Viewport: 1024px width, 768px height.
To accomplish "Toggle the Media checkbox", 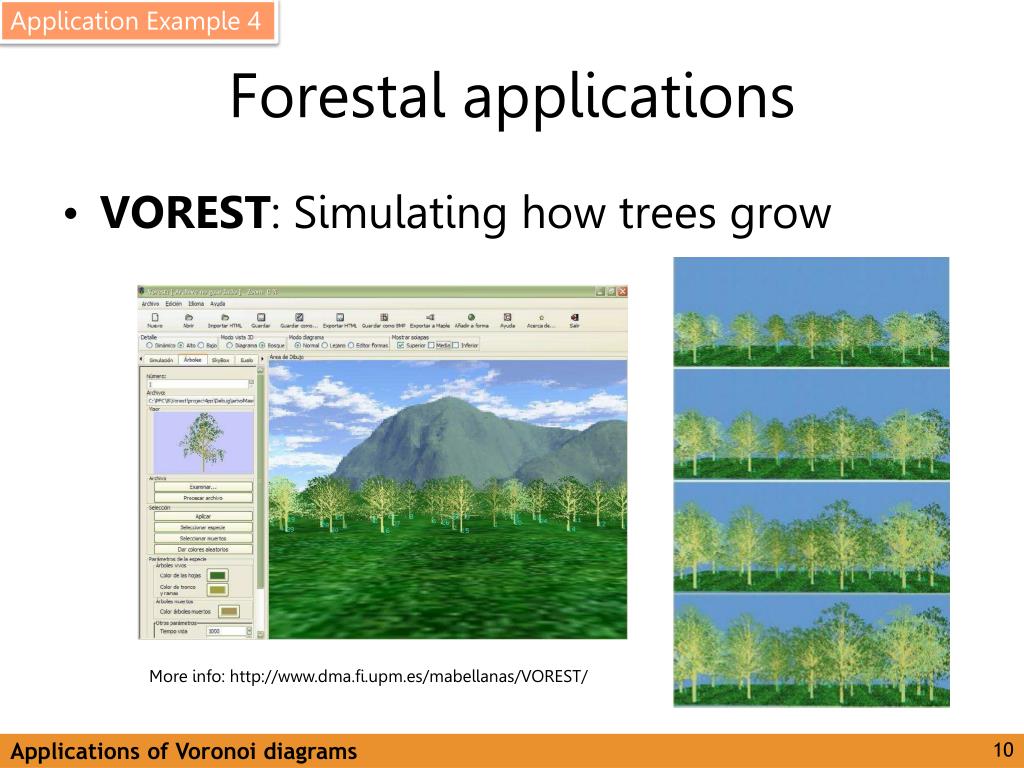I will click(x=431, y=345).
